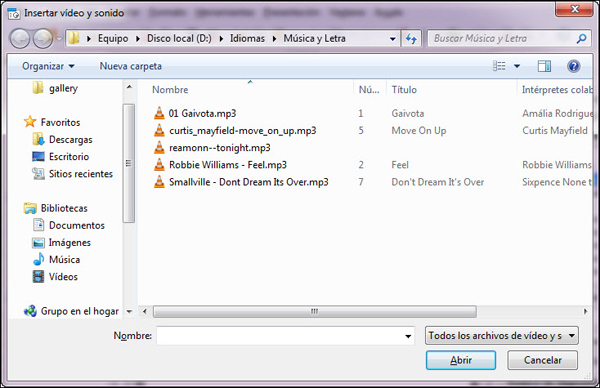Open the recent pages dropdown arrow
The width and height of the screenshot is (600, 388).
pyautogui.click(x=59, y=39)
